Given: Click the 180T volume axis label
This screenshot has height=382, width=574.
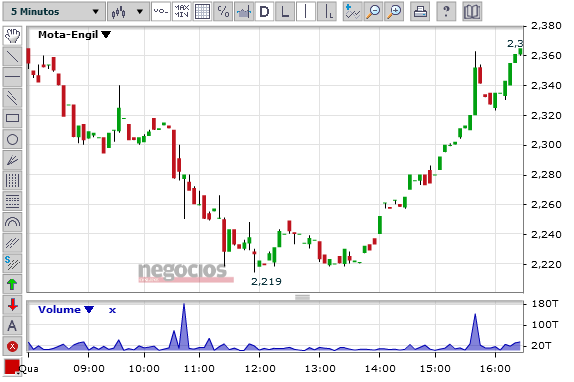Looking at the screenshot, I should (x=545, y=304).
